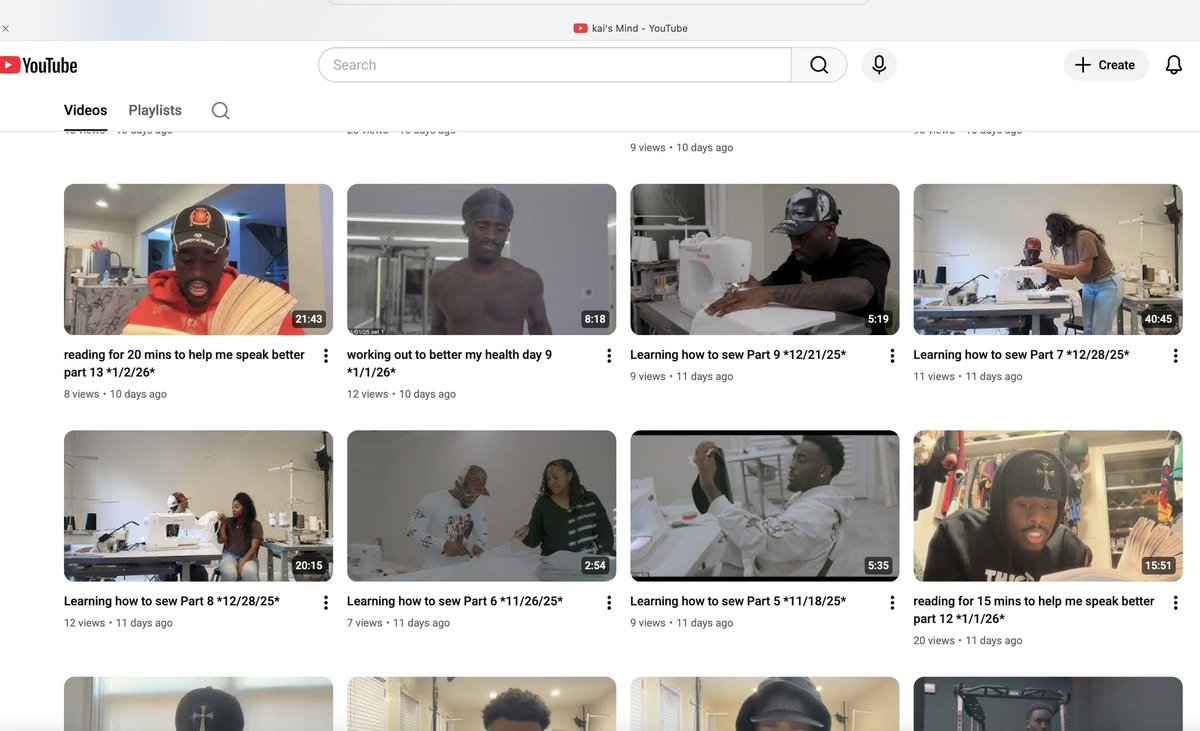Open options menu for the reading part 13 video
This screenshot has width=1200, height=731.
pyautogui.click(x=325, y=355)
